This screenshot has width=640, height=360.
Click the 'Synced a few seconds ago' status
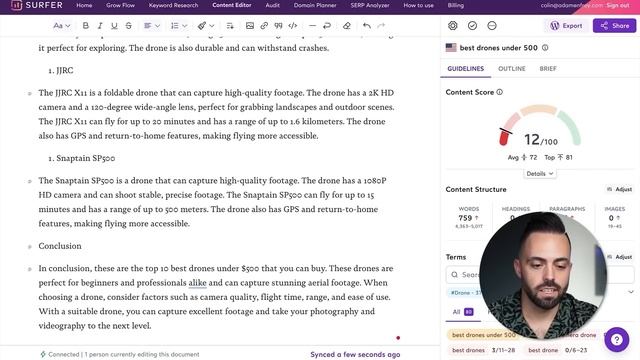pos(355,354)
